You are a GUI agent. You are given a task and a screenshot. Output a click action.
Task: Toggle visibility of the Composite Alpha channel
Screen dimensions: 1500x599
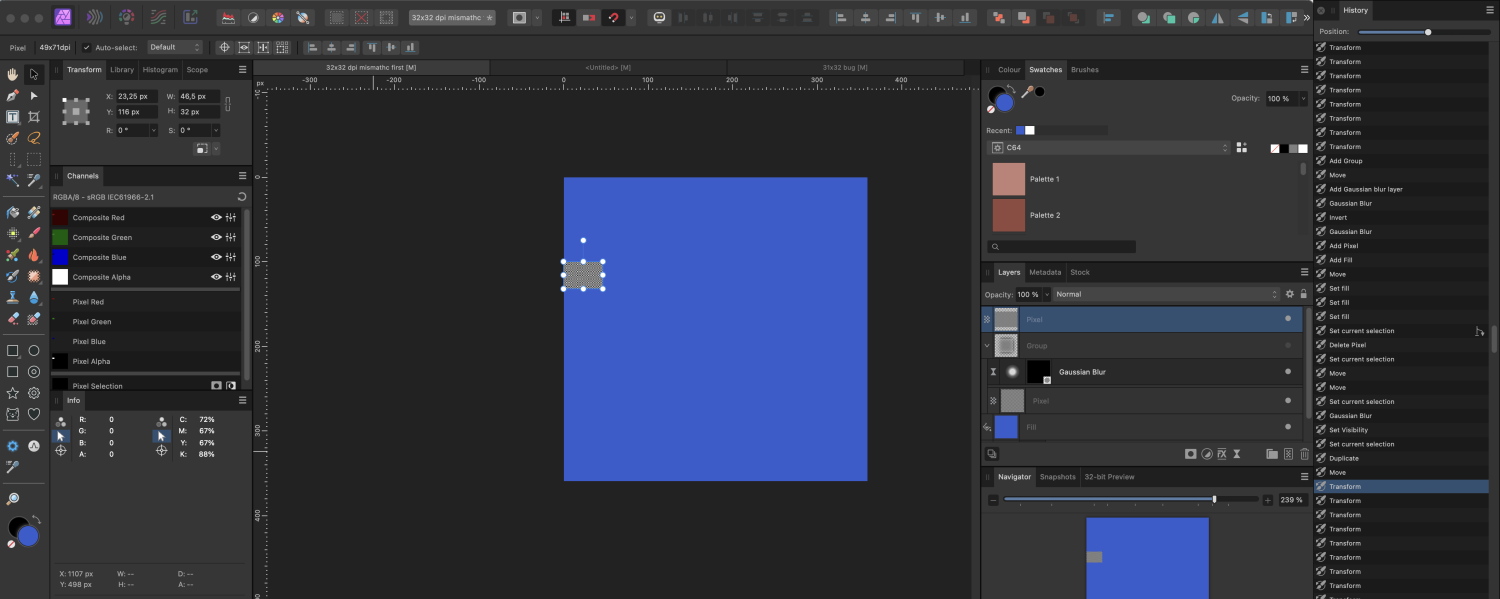tap(214, 277)
